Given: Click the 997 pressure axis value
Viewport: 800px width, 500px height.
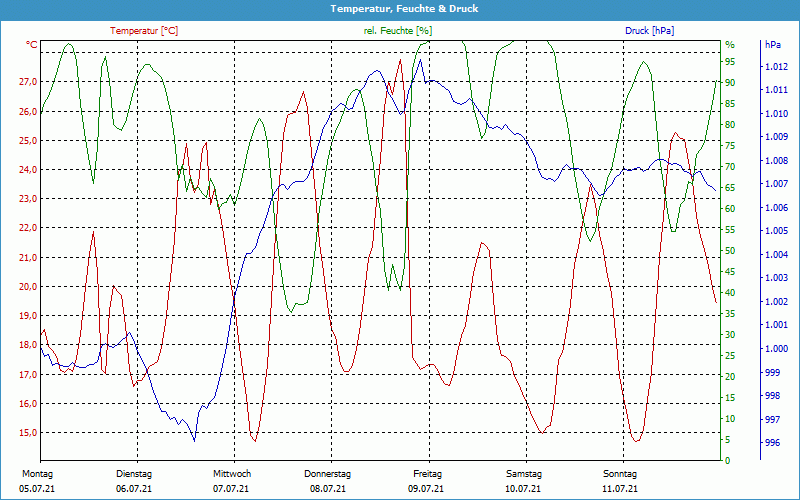Looking at the screenshot, I should pyautogui.click(x=772, y=419).
